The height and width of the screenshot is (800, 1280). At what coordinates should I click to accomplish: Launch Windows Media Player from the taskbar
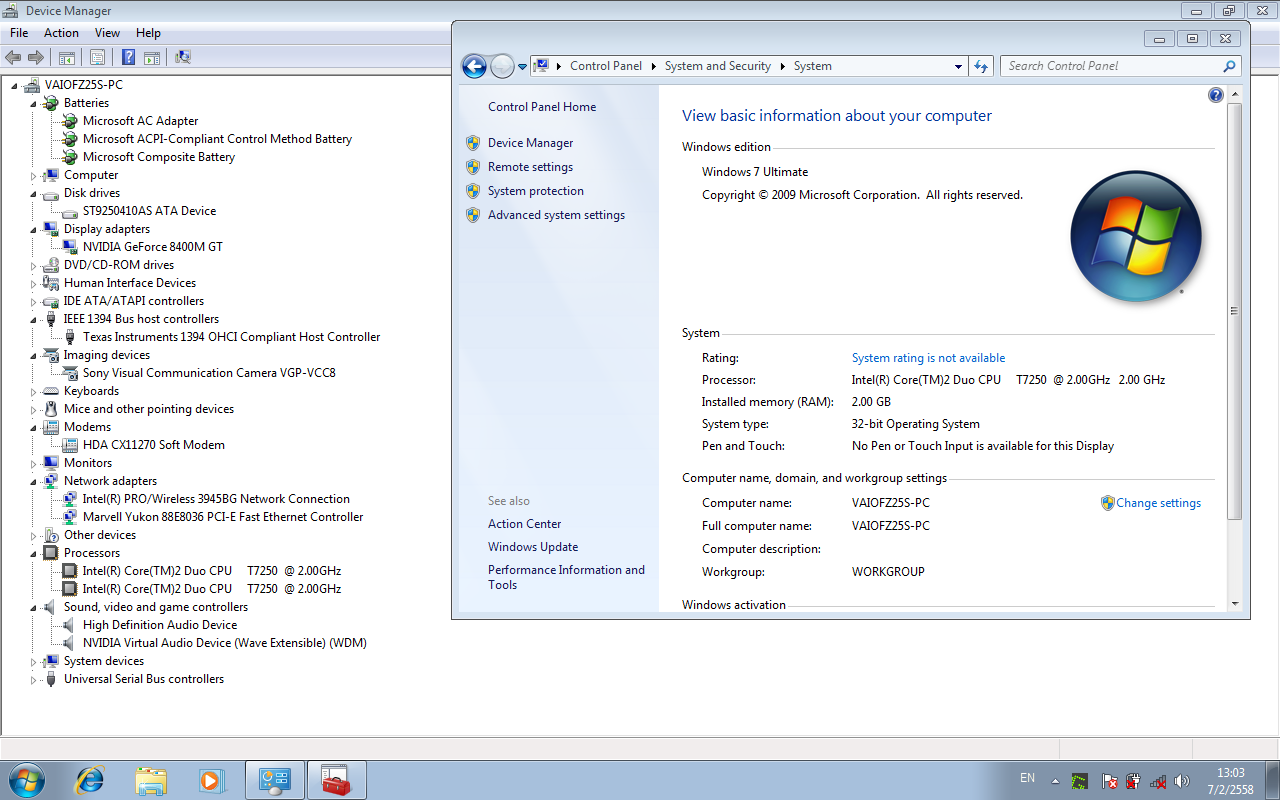(212, 780)
